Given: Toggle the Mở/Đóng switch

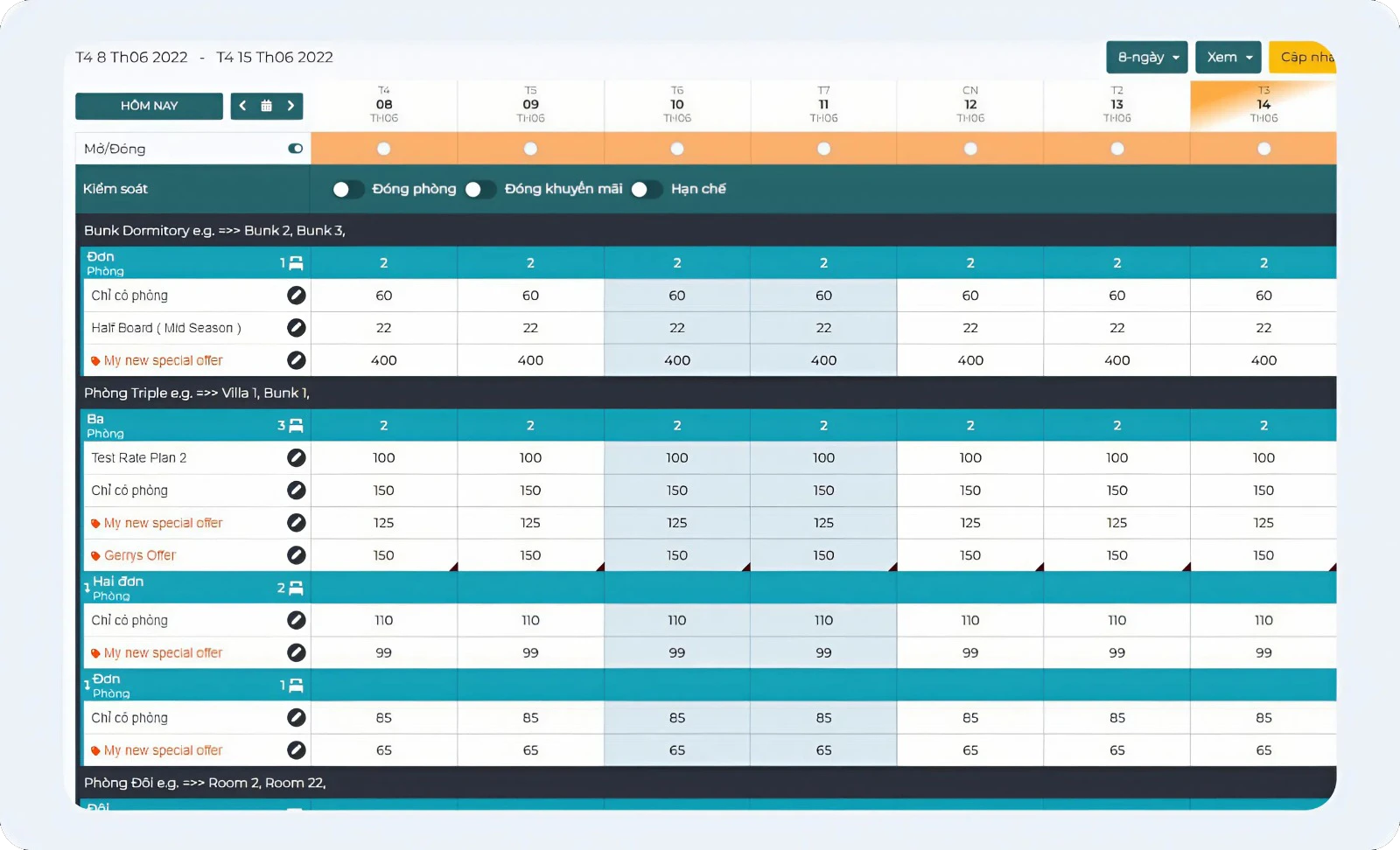Looking at the screenshot, I should [295, 149].
